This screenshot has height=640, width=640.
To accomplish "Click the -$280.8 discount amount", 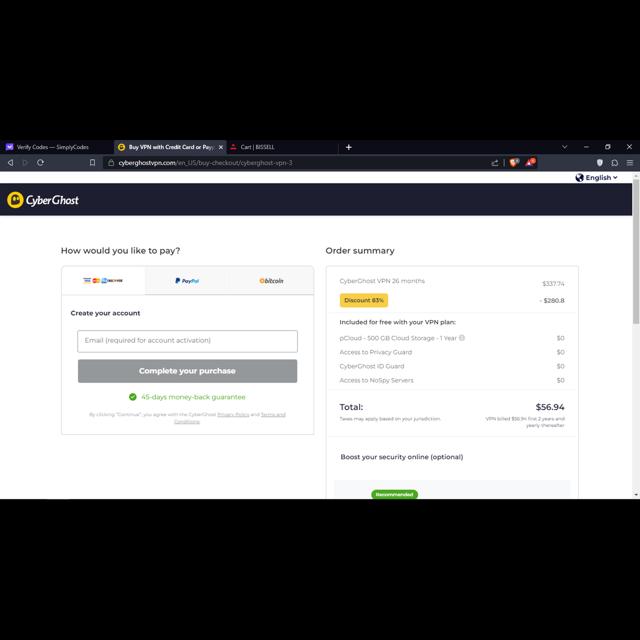I will click(x=552, y=300).
